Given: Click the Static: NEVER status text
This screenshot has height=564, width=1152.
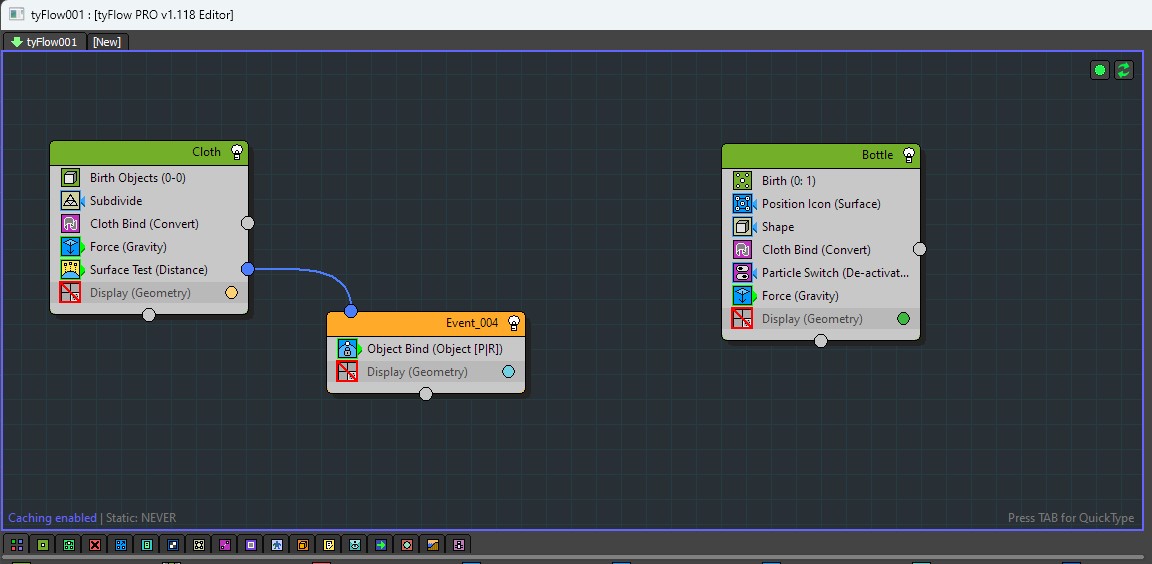Looking at the screenshot, I should (x=141, y=518).
